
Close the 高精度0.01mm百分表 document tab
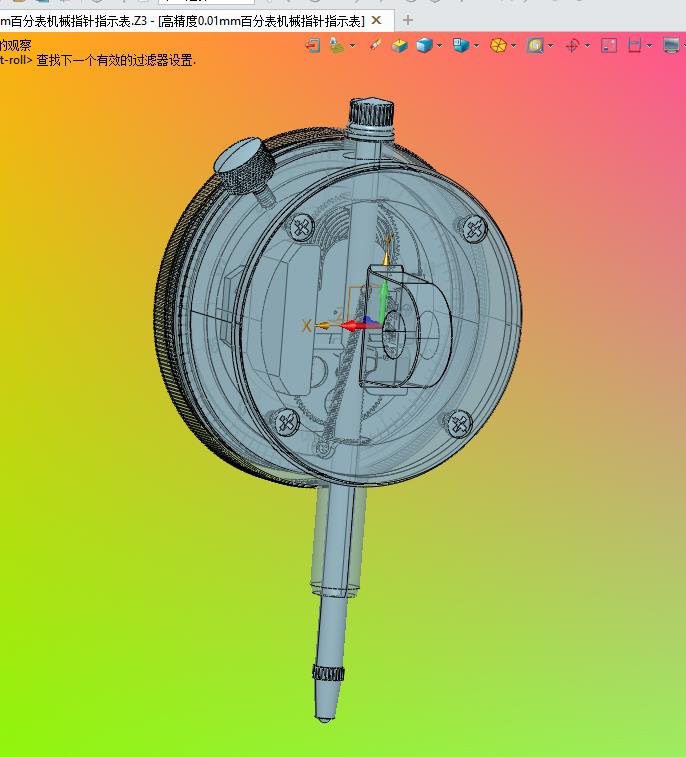pos(377,21)
